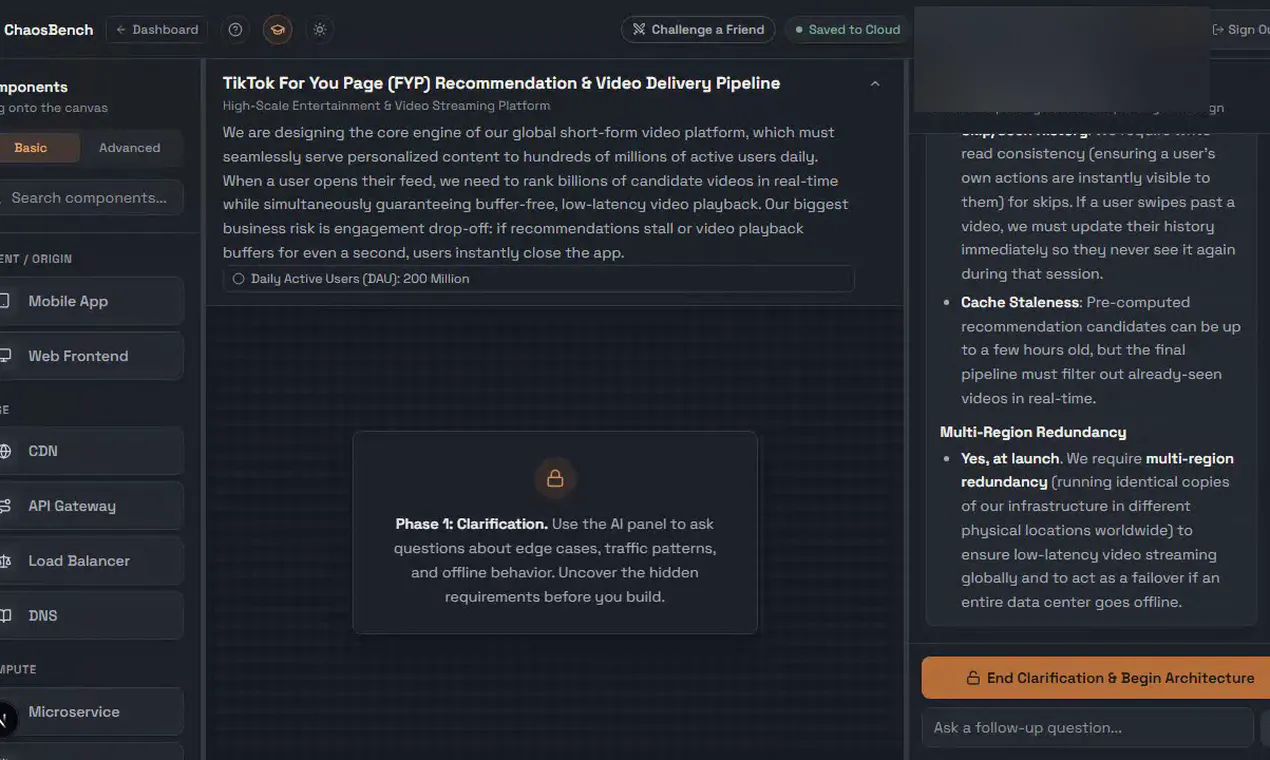Click the Load Balancer scales icon
This screenshot has height=760, width=1270.
pyautogui.click(x=5, y=561)
